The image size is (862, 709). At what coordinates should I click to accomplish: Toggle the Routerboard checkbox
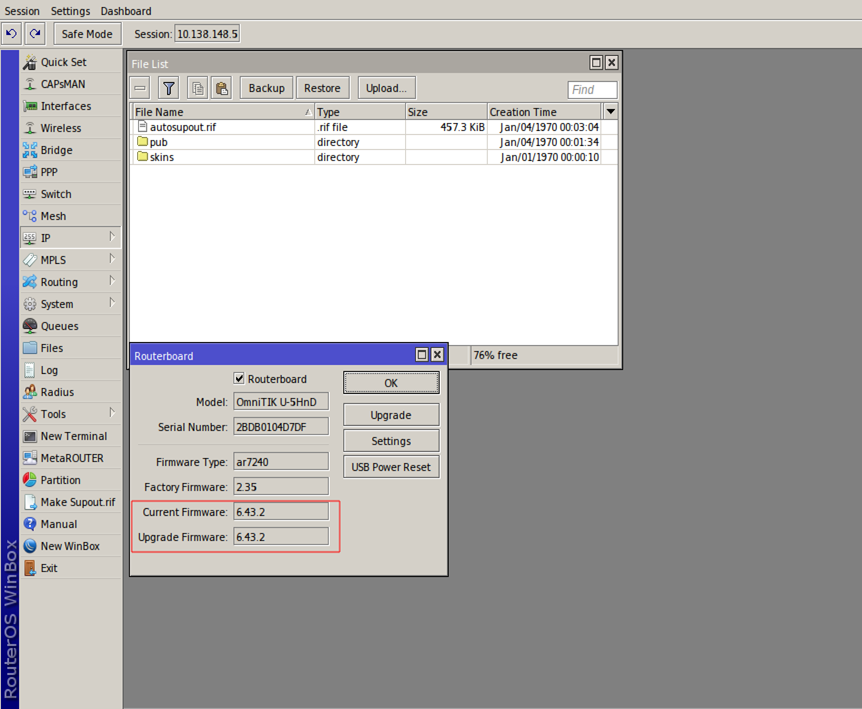point(239,378)
